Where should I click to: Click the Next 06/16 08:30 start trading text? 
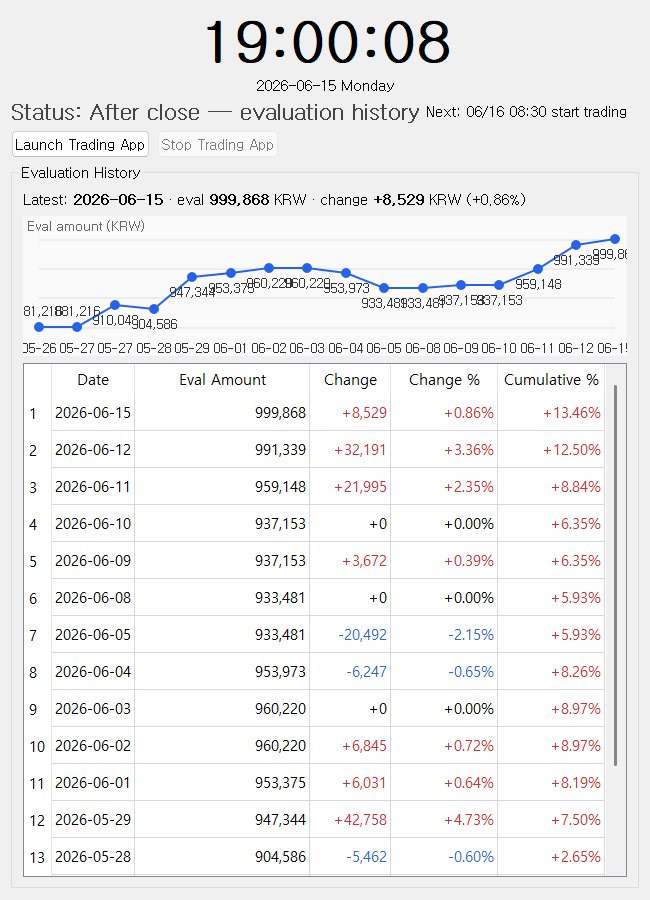click(x=526, y=111)
